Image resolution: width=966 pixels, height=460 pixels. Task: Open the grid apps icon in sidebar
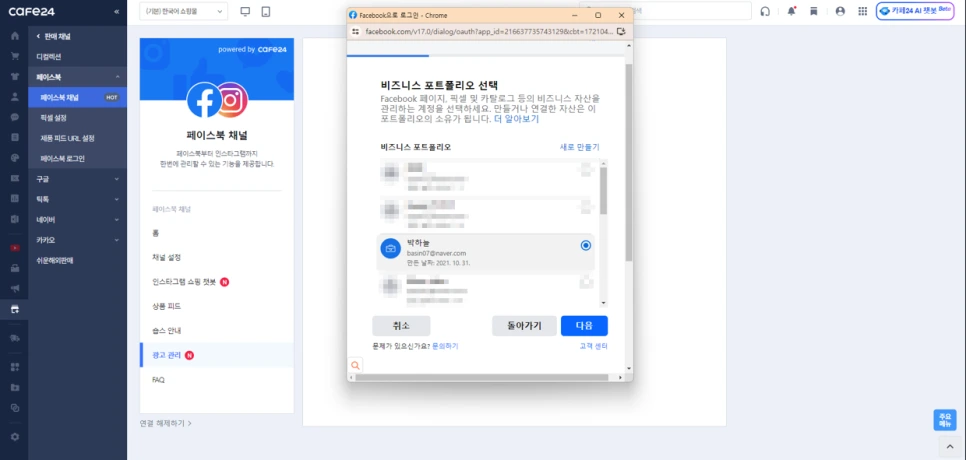[15, 367]
